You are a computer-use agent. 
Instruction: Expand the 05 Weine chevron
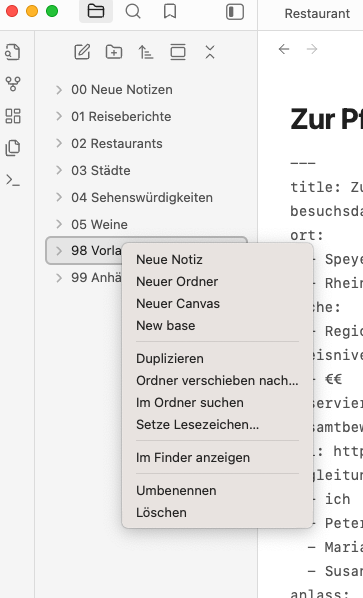pyautogui.click(x=59, y=224)
